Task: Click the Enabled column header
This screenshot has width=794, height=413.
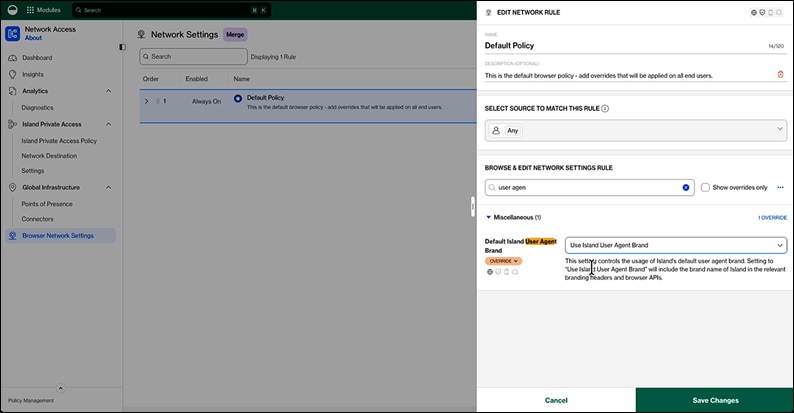Action: pos(196,79)
